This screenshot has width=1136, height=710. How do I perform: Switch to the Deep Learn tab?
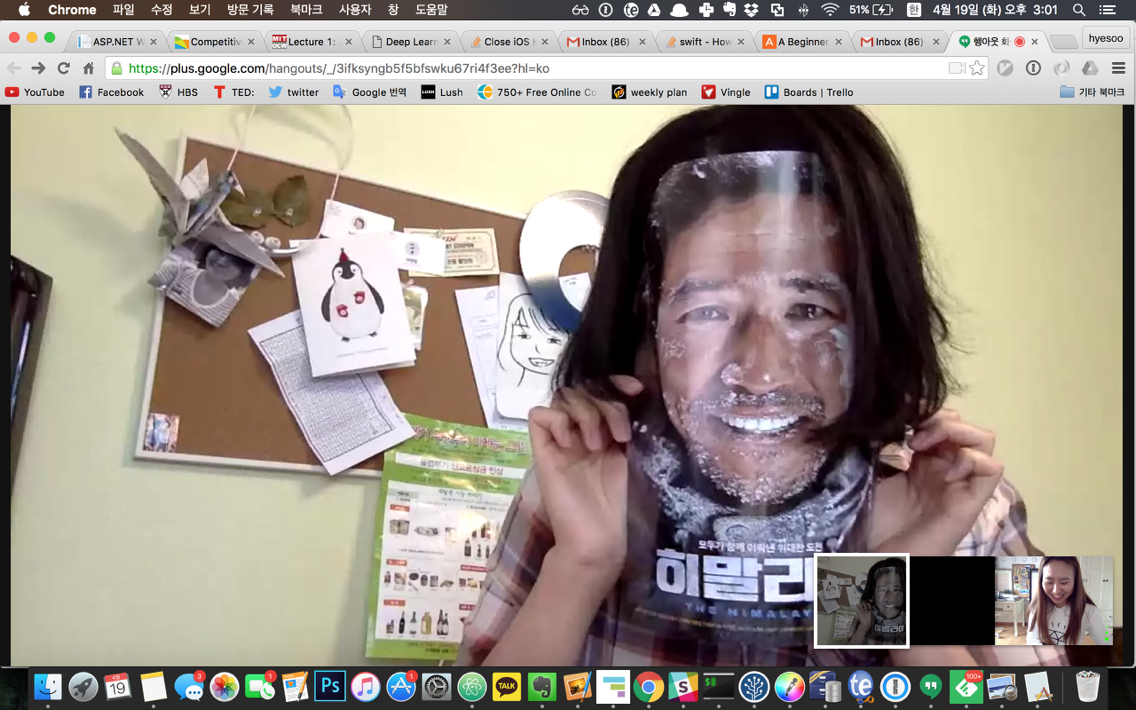coord(411,41)
